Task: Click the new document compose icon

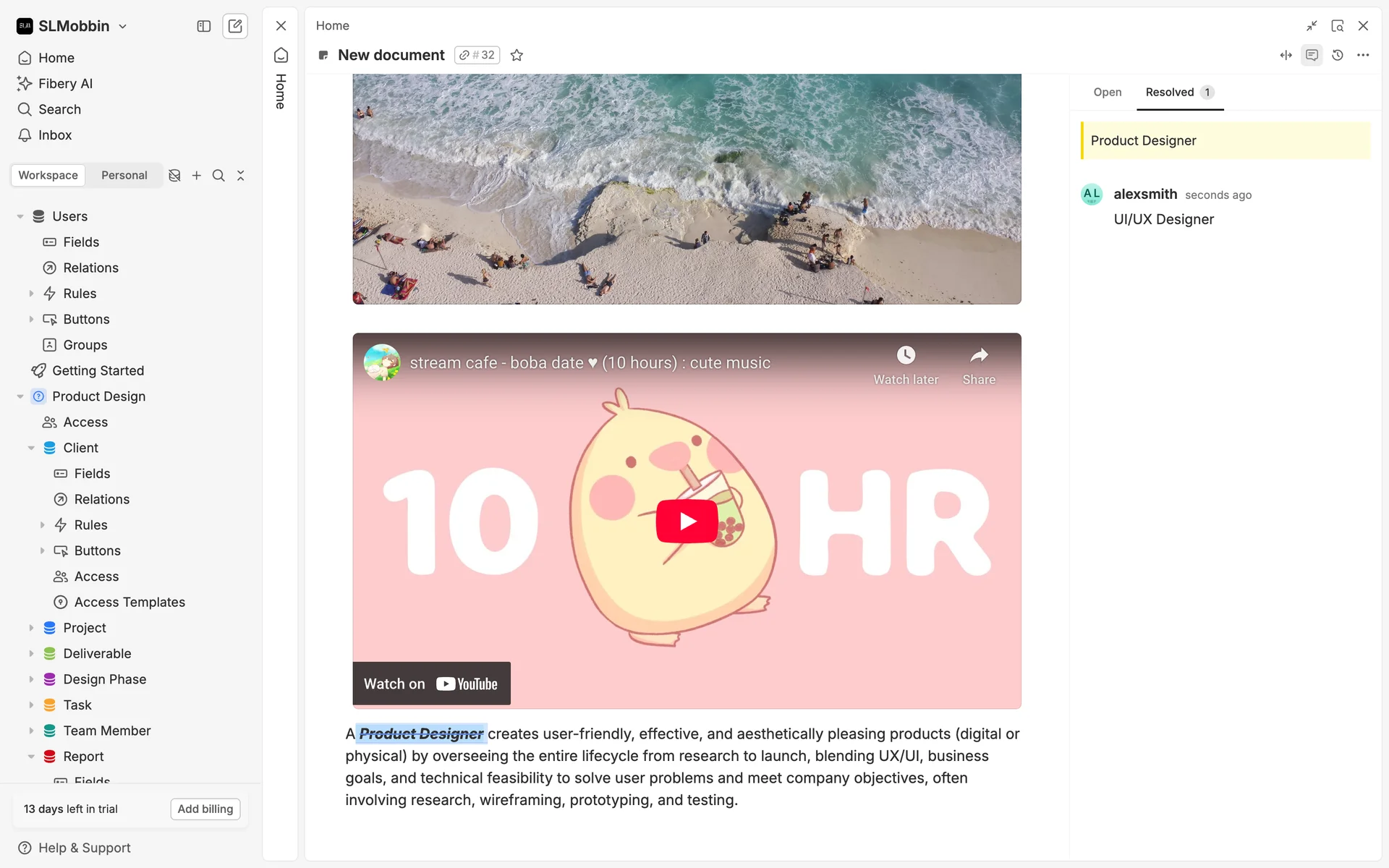Action: (x=235, y=26)
